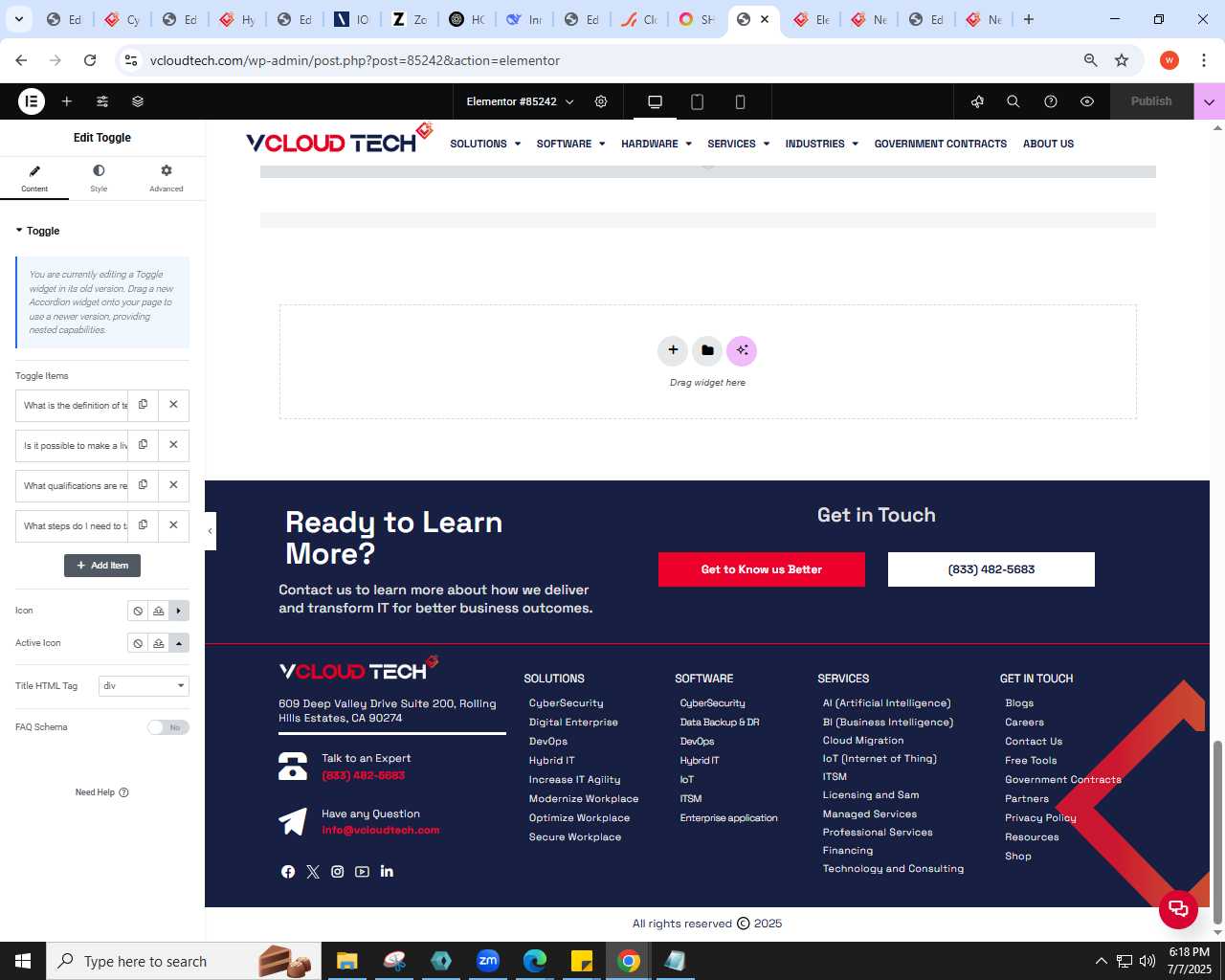This screenshot has width=1225, height=980.
Task: Click the Publish button
Action: (x=1151, y=101)
